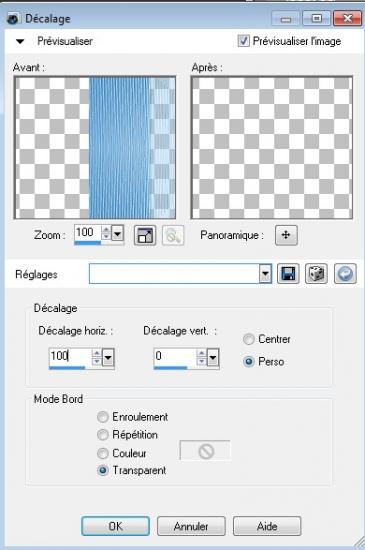Confirm with the OK button
Viewport: 365px width, 550px height.
pyautogui.click(x=115, y=526)
